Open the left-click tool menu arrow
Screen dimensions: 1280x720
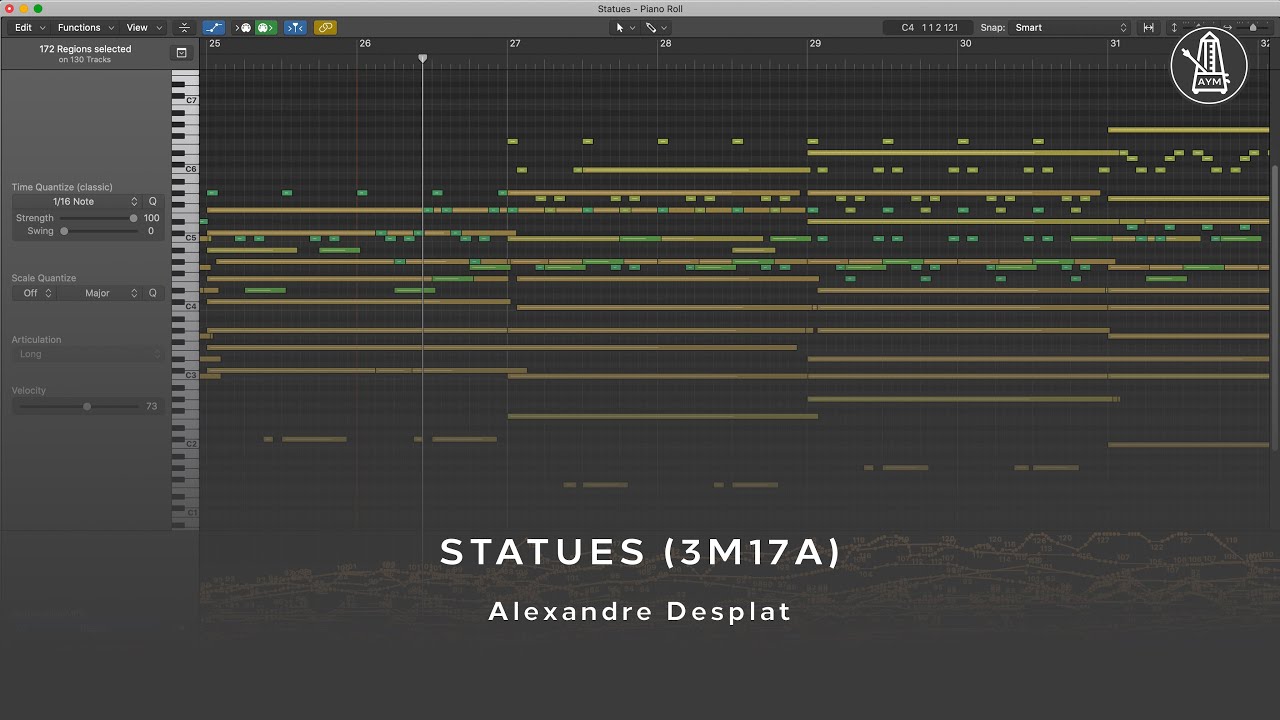tap(633, 28)
